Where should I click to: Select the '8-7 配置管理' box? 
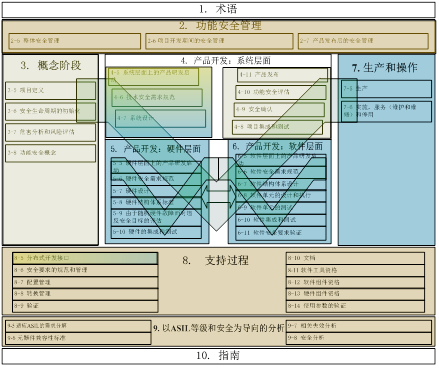[x=85, y=282]
